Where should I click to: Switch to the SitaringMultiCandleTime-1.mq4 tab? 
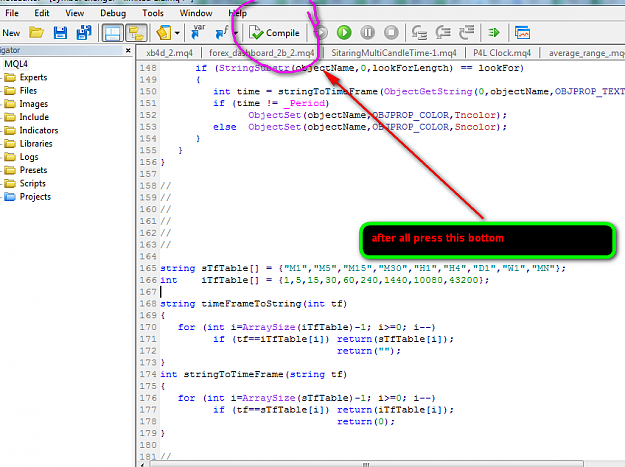tap(394, 53)
